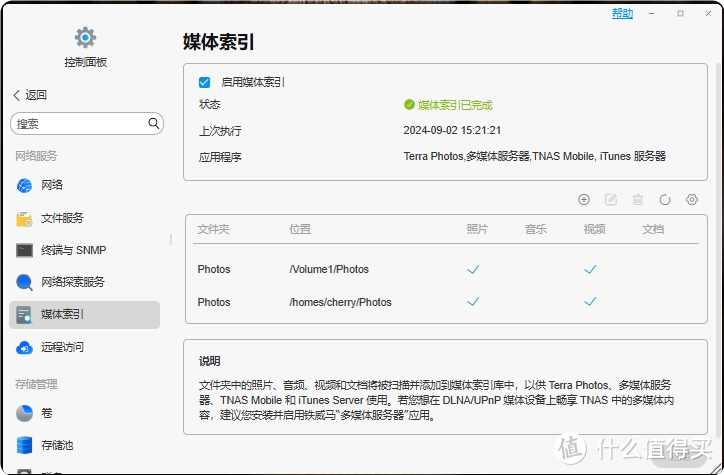Click the 返回 back chevron
724x475 pixels.
[x=17, y=95]
